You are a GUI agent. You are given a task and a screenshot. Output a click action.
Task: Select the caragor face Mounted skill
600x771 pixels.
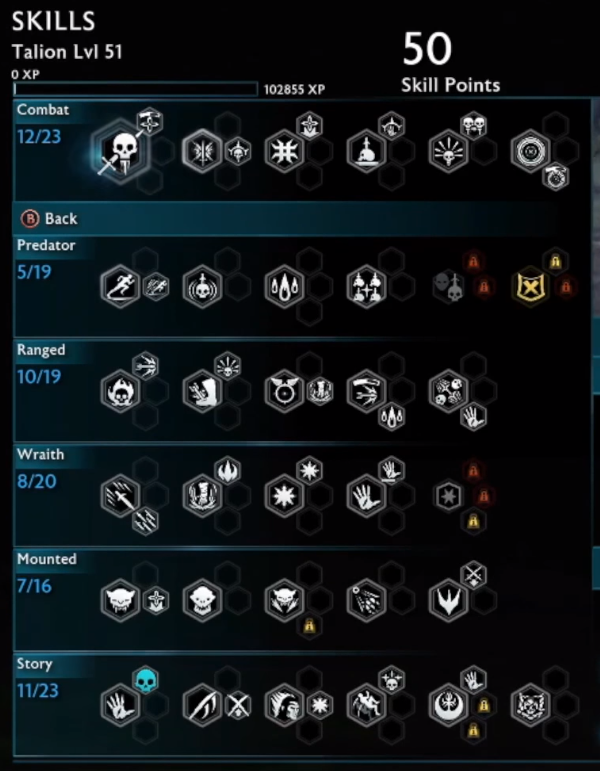point(120,600)
